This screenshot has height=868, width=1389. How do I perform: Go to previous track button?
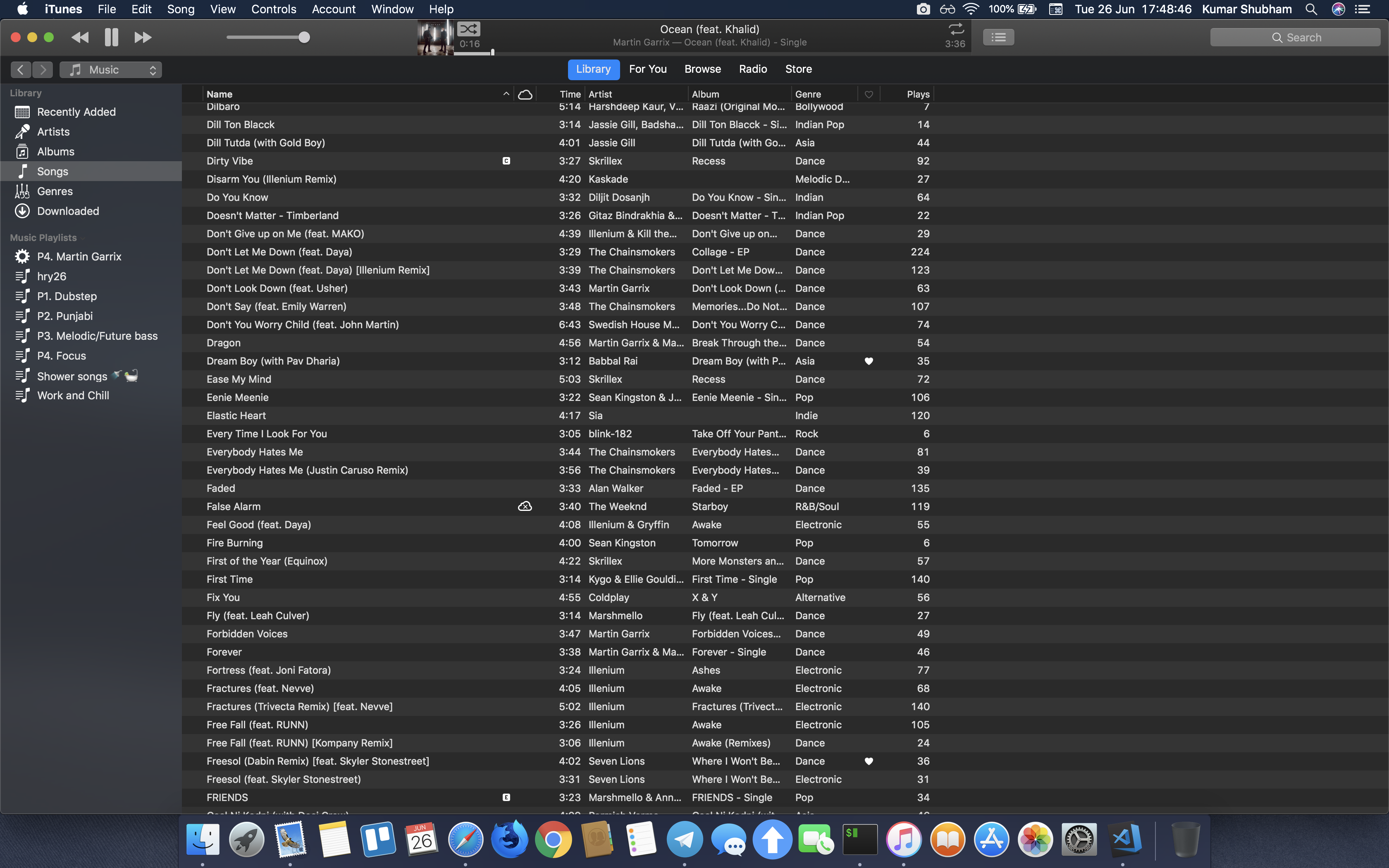(x=80, y=37)
